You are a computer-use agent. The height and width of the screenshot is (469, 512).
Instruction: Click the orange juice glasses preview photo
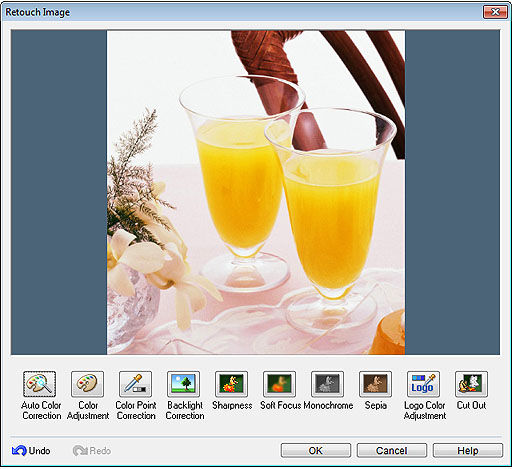coord(256,192)
